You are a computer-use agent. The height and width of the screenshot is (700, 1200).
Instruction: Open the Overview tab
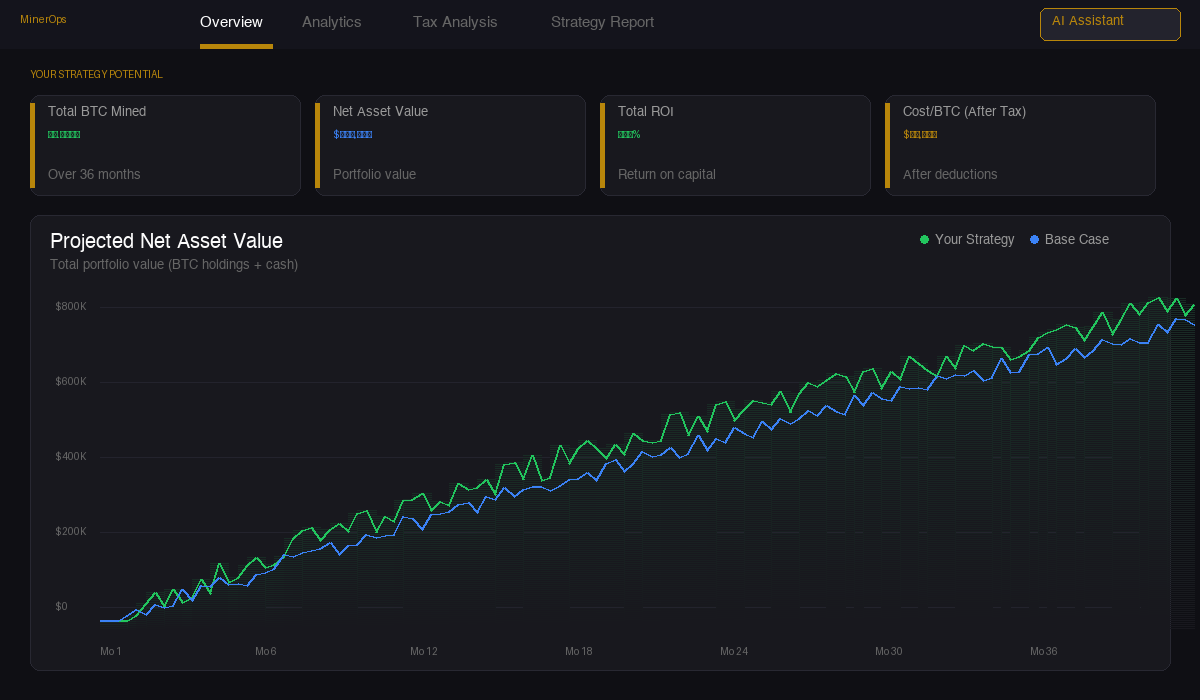tap(232, 22)
